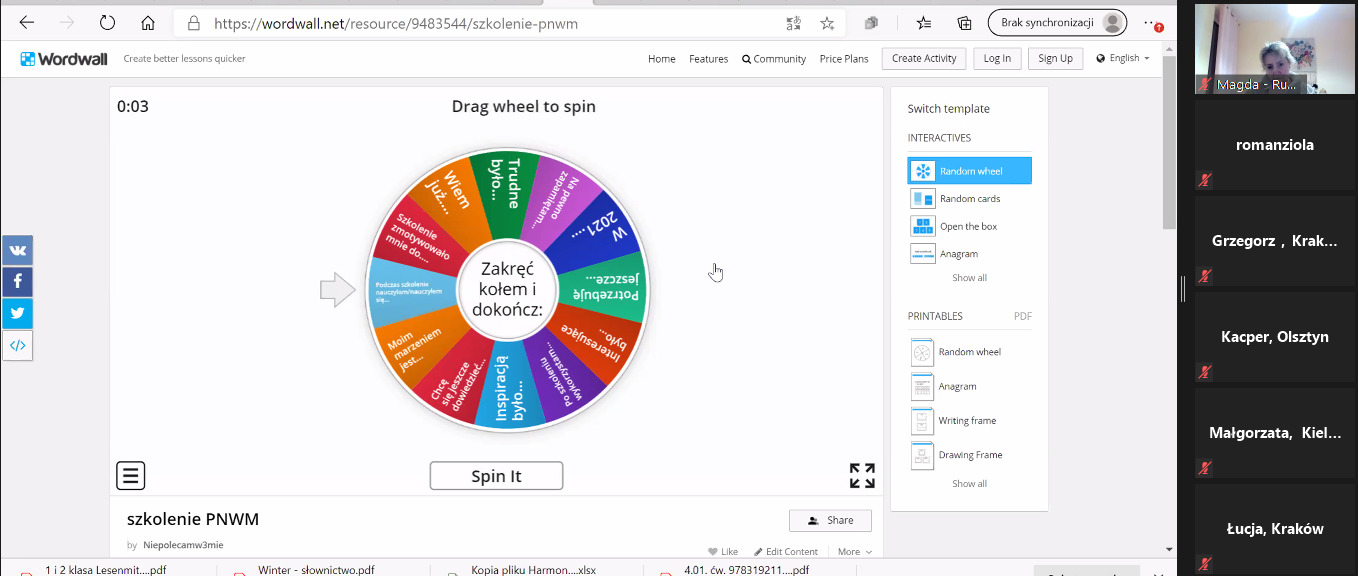Choose the printable Anagram icon
The image size is (1358, 576).
pos(922,386)
